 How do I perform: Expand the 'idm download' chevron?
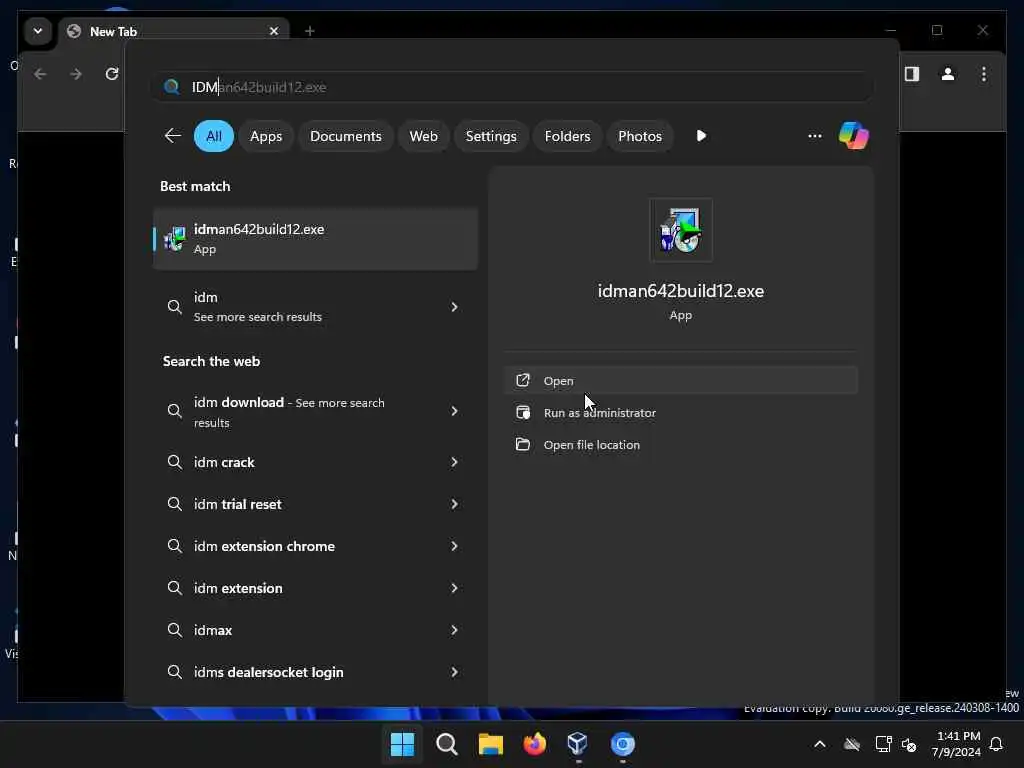click(454, 411)
